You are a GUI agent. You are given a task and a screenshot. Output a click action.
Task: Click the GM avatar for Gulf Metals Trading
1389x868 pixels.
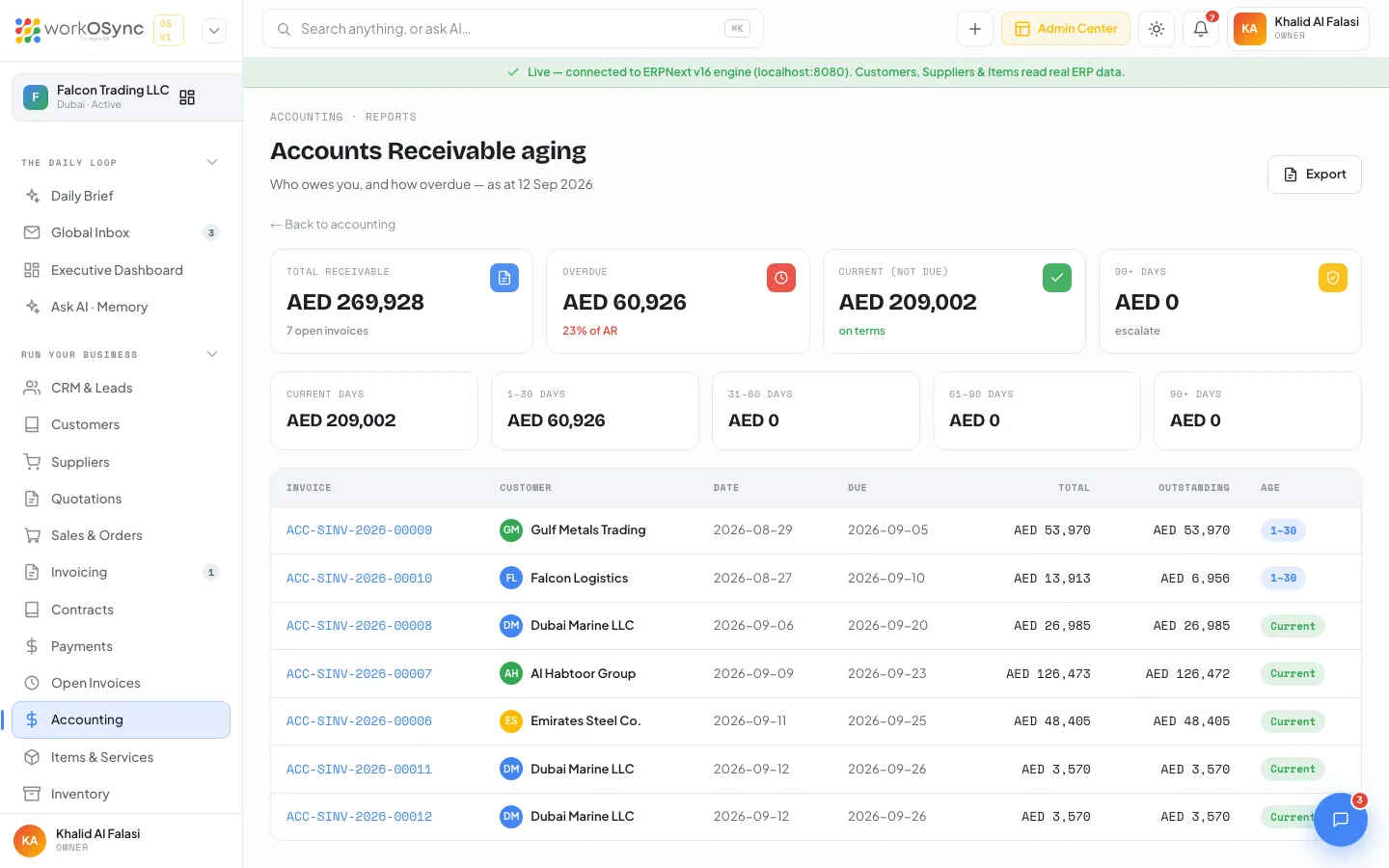511,530
